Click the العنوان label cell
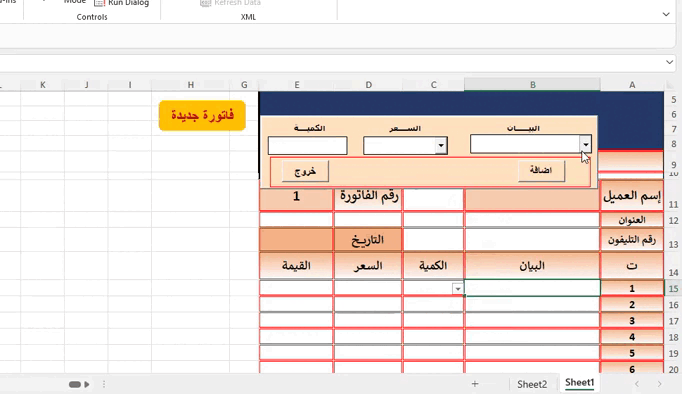Image resolution: width=682 pixels, height=394 pixels. [632, 220]
